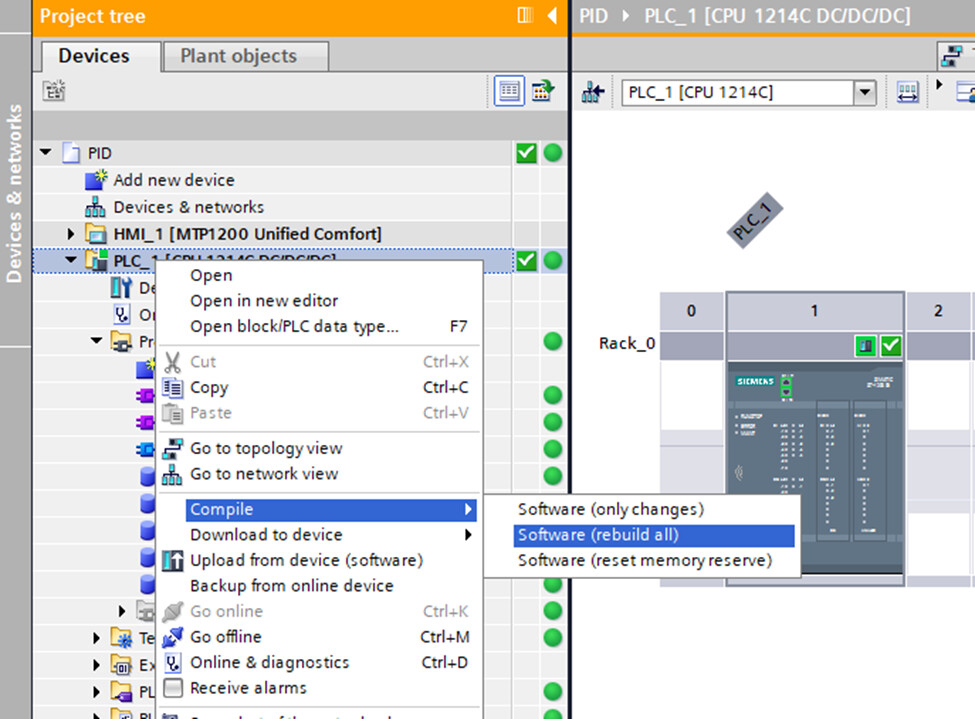The height and width of the screenshot is (719, 975).
Task: Click the green check badge on rack slot 1
Action: [x=891, y=345]
